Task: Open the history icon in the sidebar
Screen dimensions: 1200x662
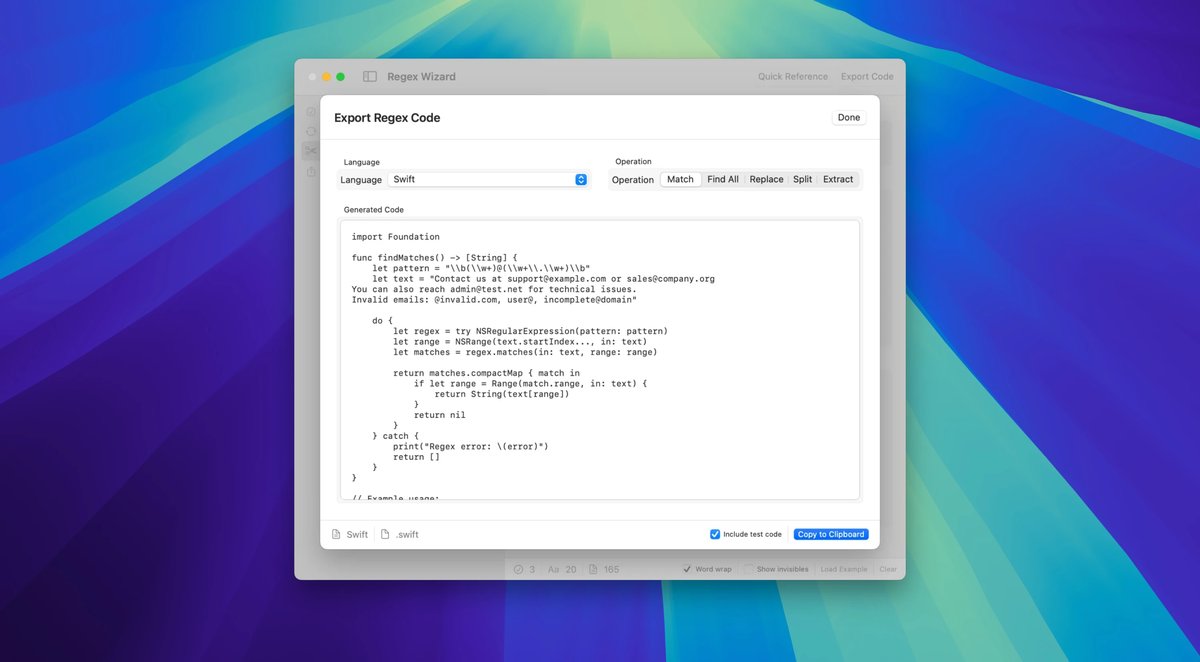Action: tap(311, 131)
